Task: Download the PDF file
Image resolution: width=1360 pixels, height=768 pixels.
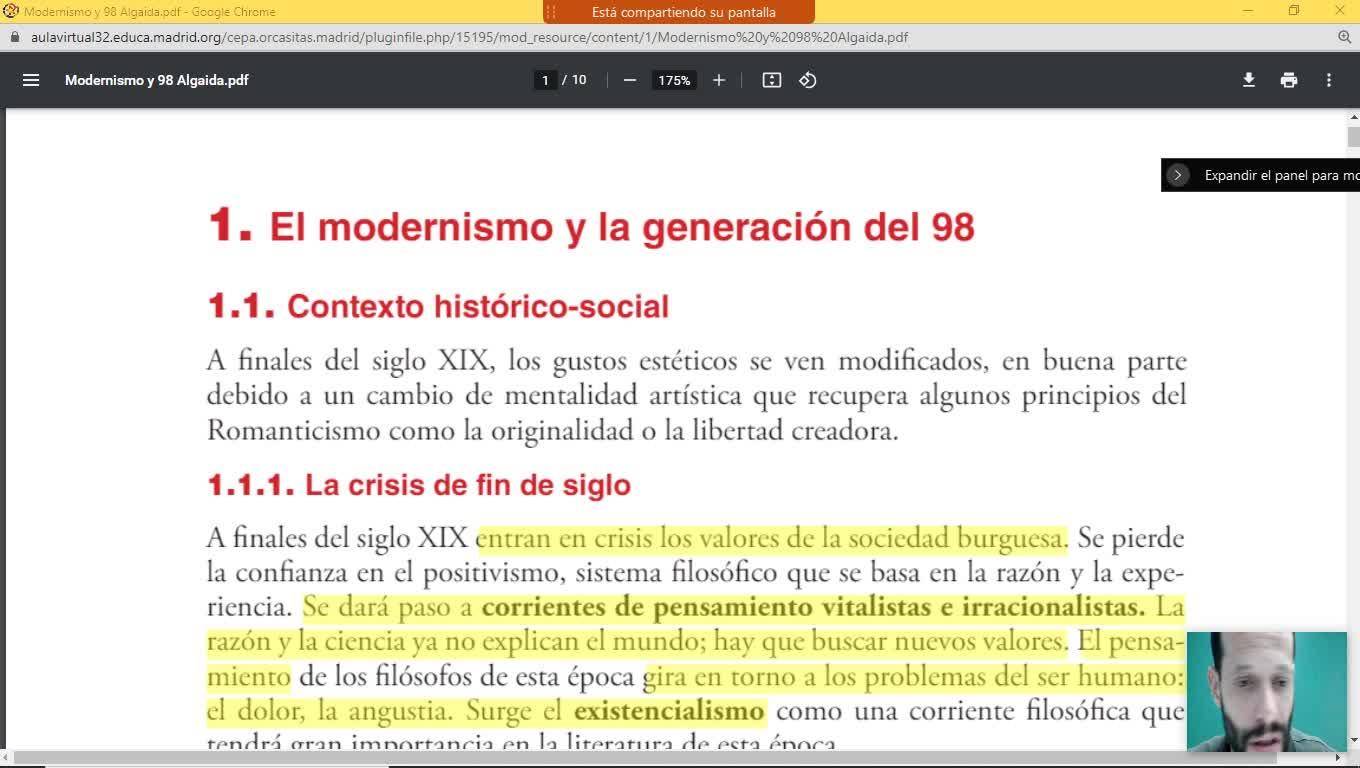Action: (x=1249, y=80)
